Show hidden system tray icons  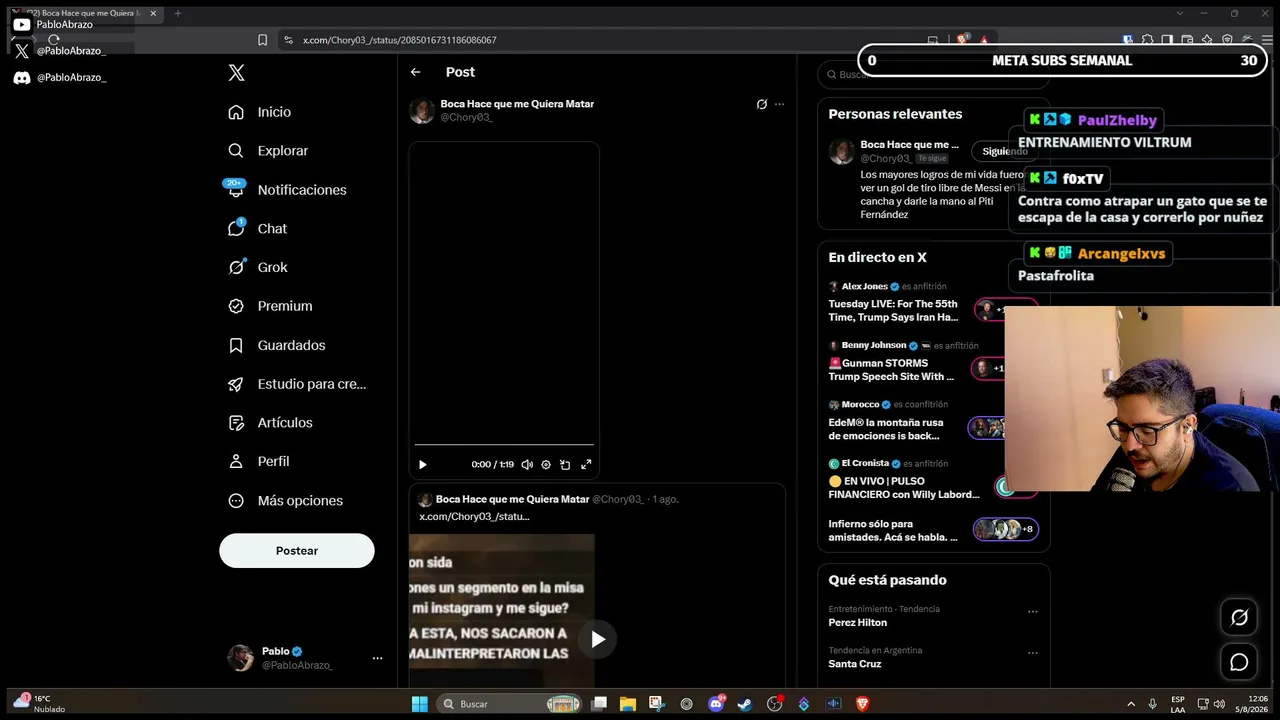coord(1131,704)
